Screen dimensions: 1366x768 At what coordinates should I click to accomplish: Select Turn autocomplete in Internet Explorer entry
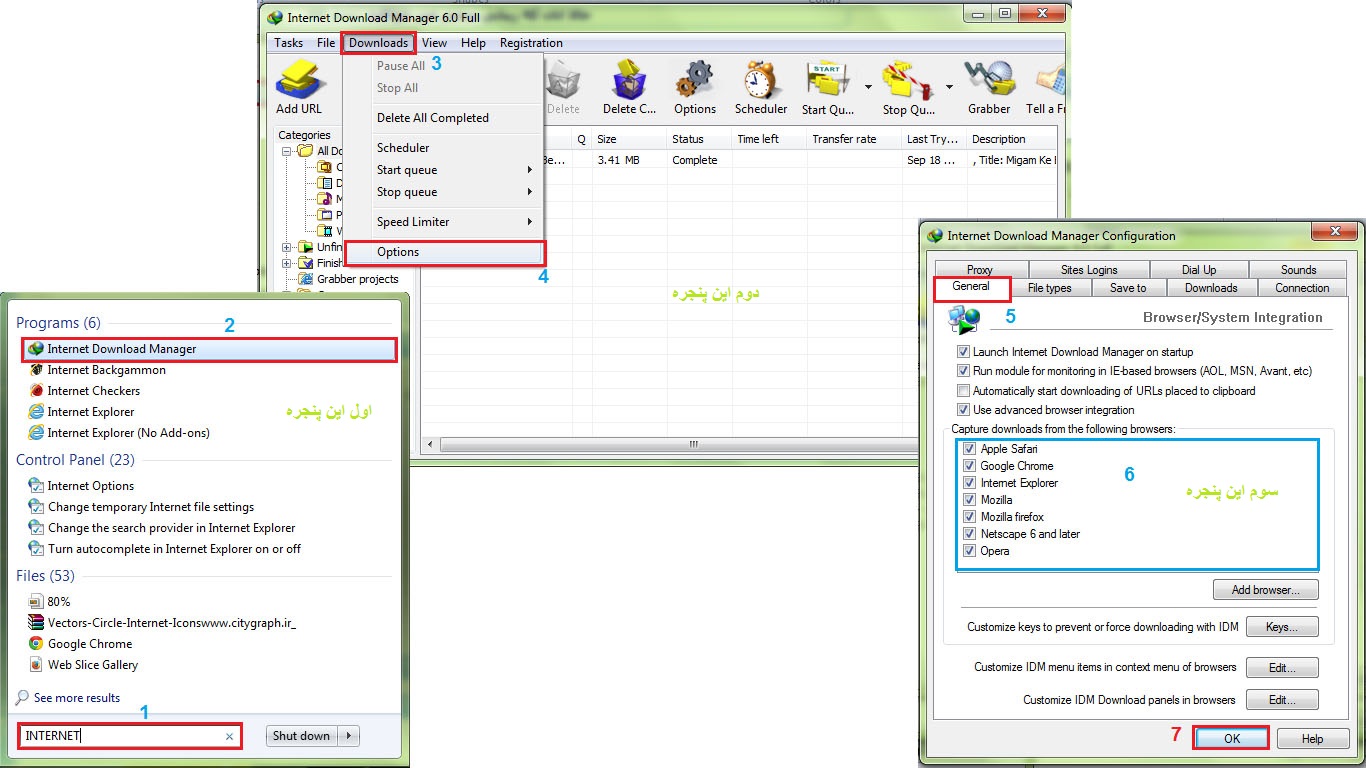(174, 549)
